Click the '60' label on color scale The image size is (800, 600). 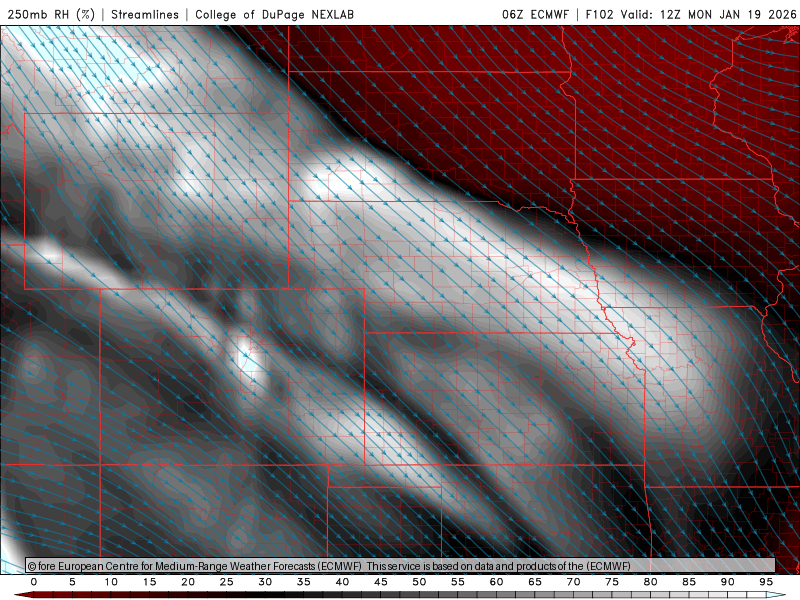click(x=496, y=582)
